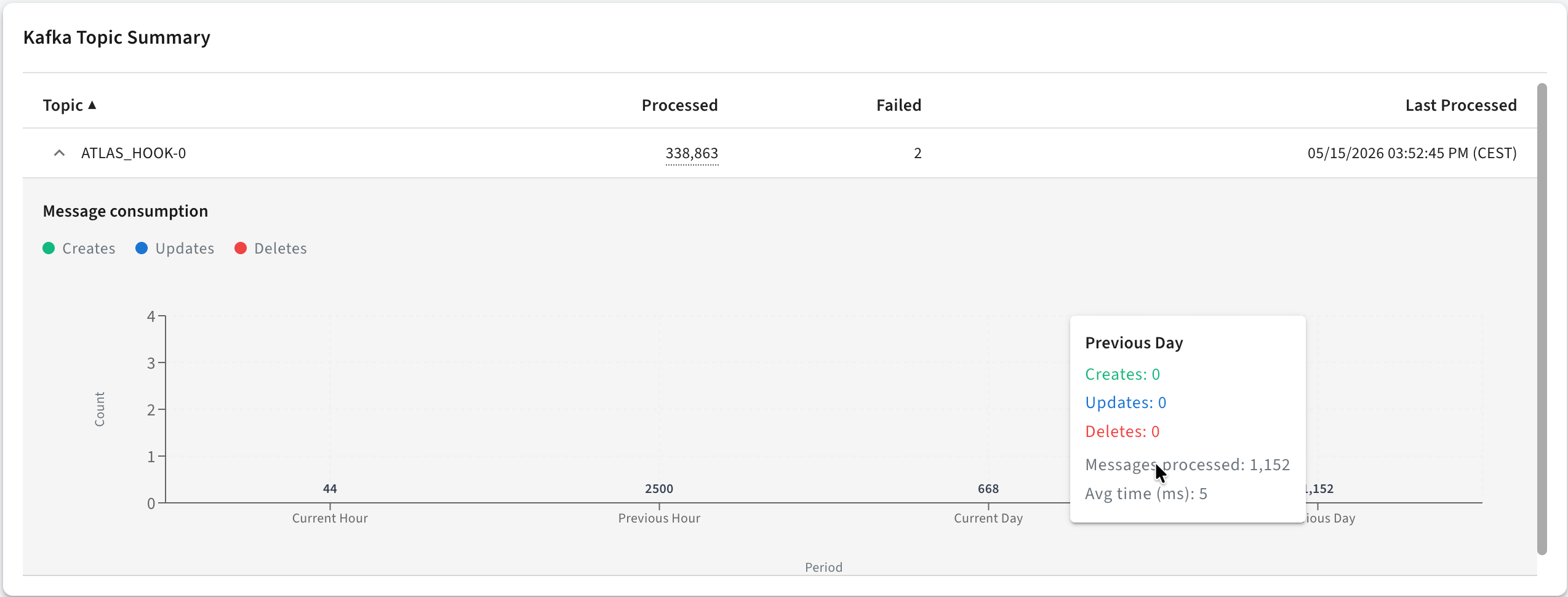Select the Previous Hour 2500 data point
This screenshot has width=1568, height=597.
(x=659, y=489)
